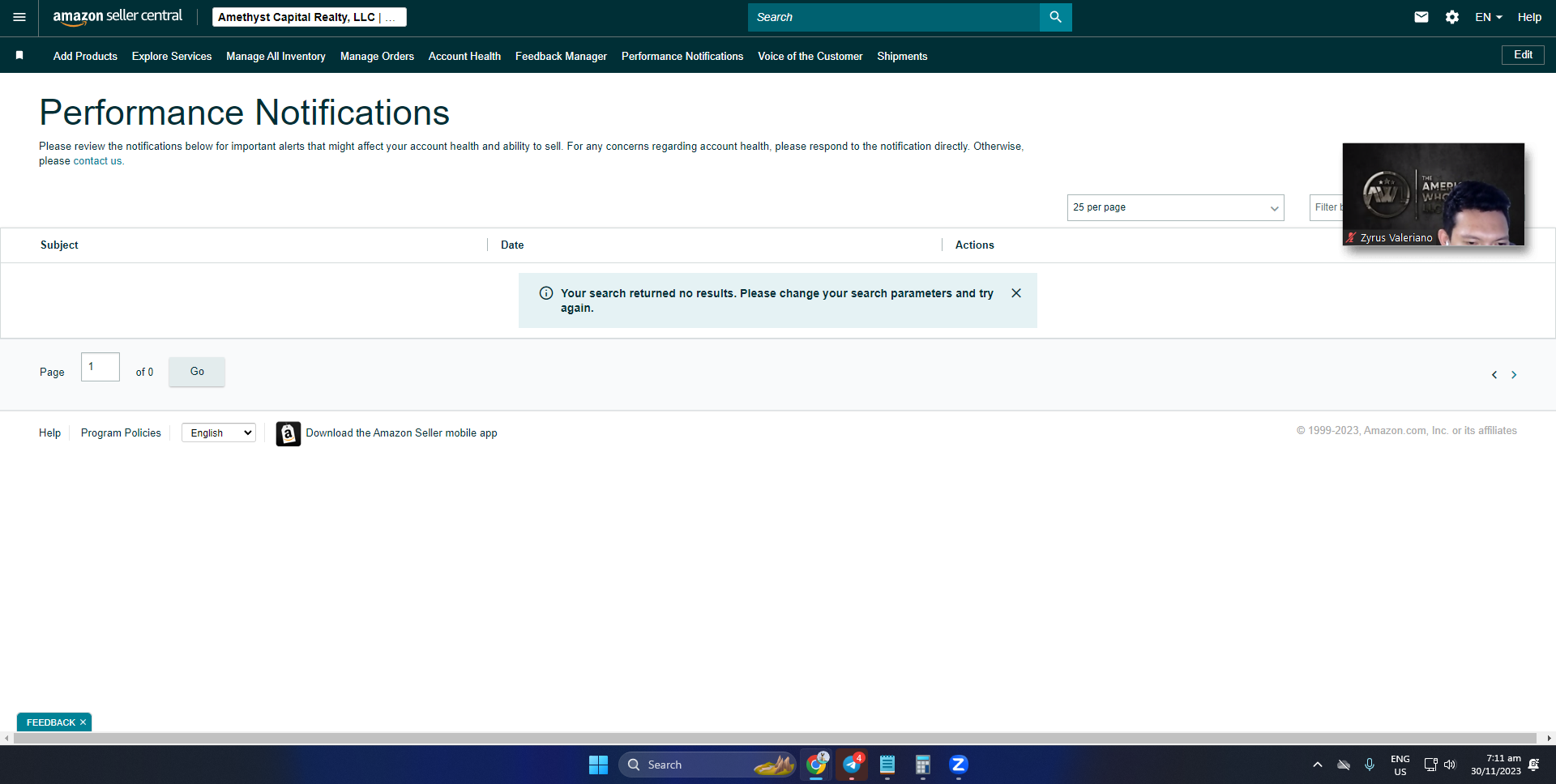Click the Help link in the header
The image size is (1556, 784).
click(x=1529, y=17)
